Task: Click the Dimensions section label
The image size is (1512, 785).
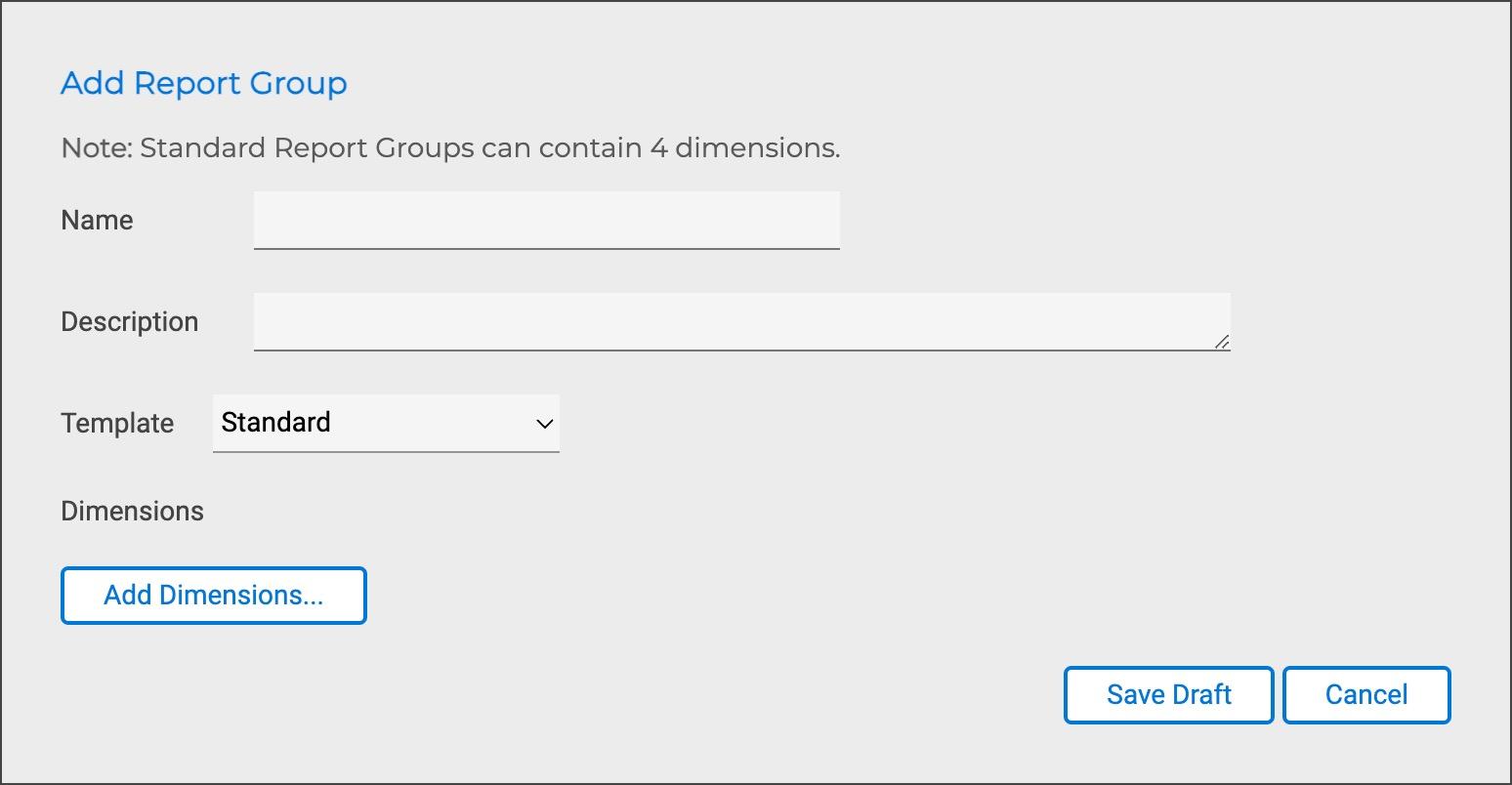Action: coord(132,512)
